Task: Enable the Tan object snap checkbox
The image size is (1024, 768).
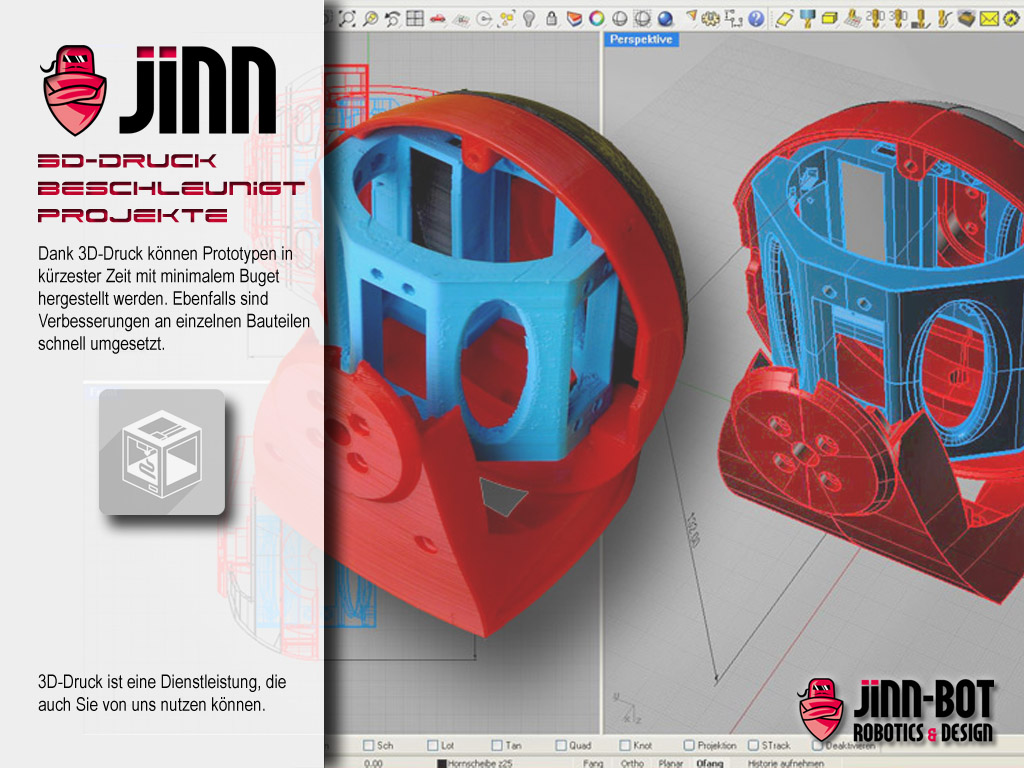Action: pos(497,745)
